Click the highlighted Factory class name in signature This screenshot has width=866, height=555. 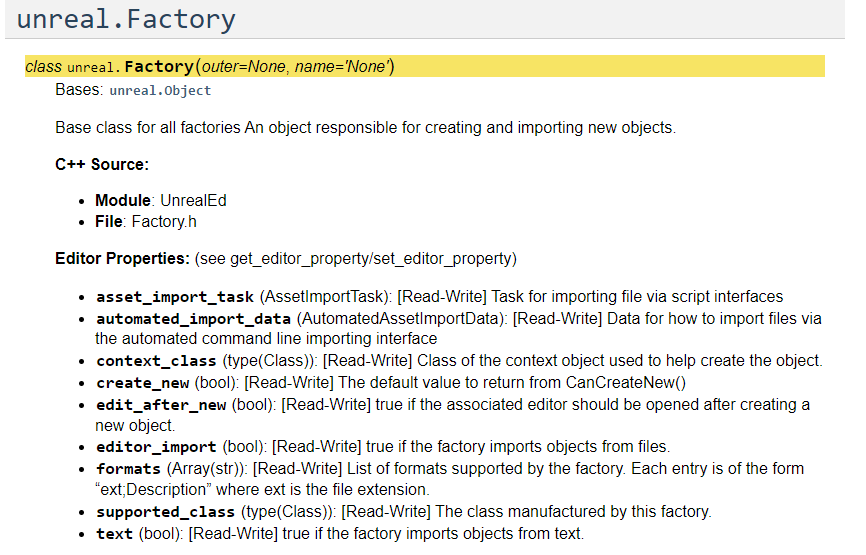(159, 67)
